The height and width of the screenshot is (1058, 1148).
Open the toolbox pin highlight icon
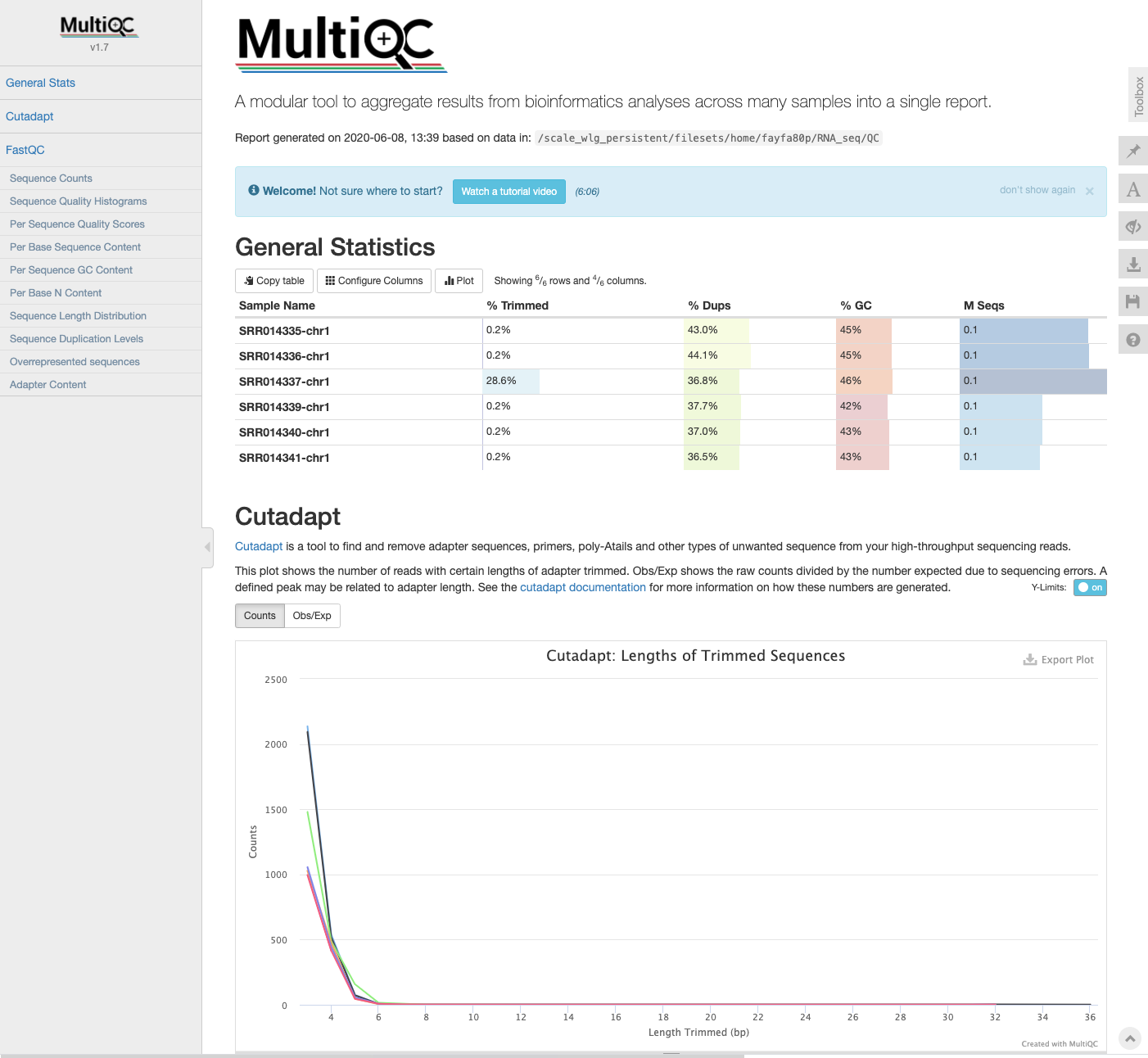pos(1133,151)
